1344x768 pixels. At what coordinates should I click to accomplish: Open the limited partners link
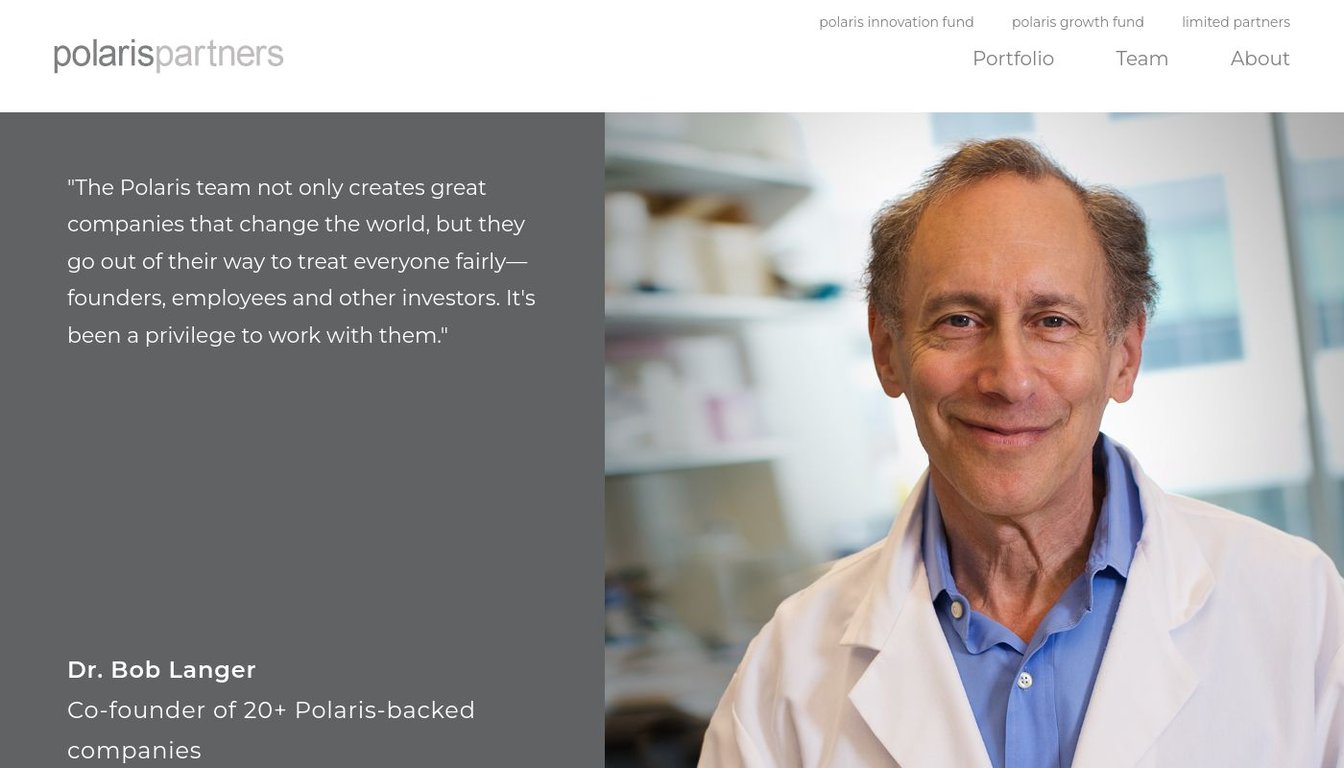[1235, 22]
